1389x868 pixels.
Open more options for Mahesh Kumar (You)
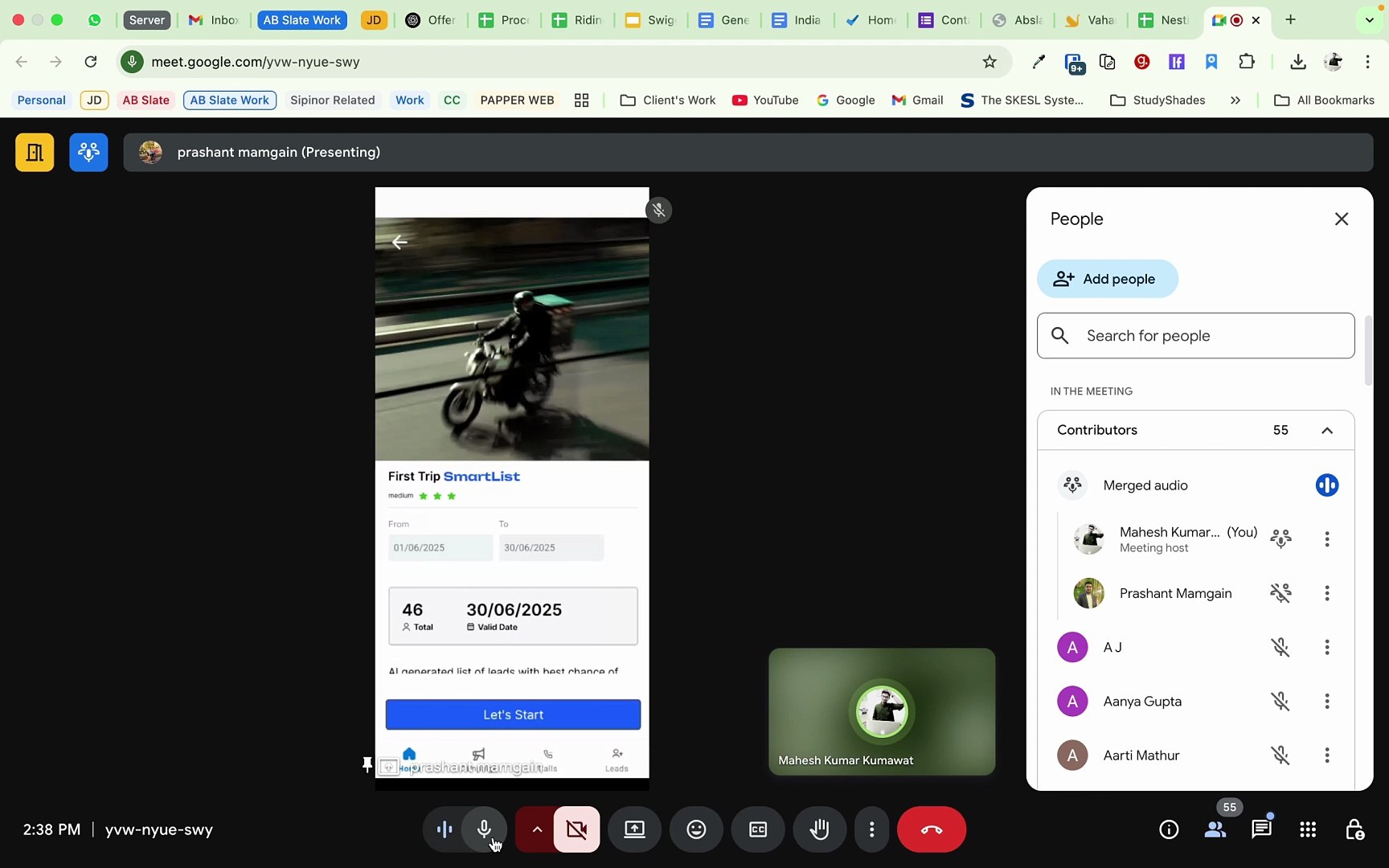coord(1327,539)
